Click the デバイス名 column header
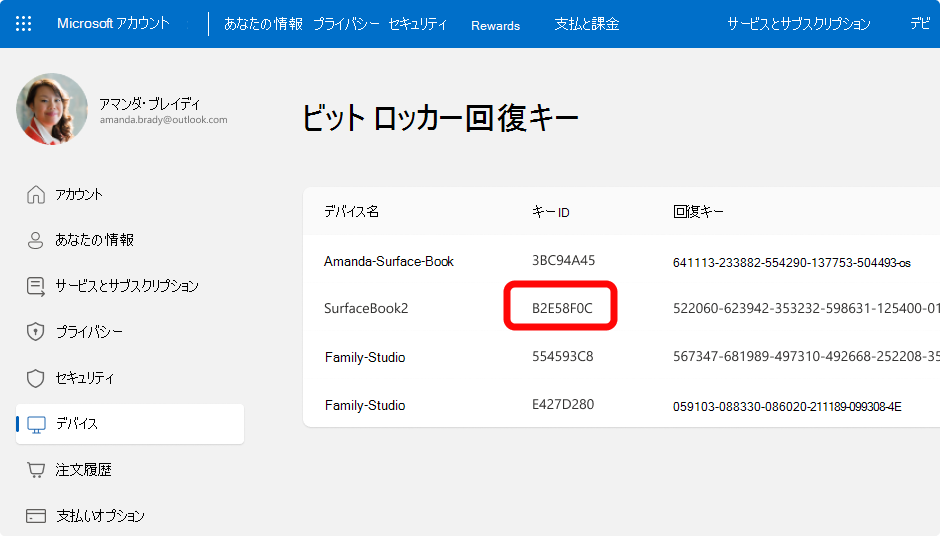 click(351, 211)
